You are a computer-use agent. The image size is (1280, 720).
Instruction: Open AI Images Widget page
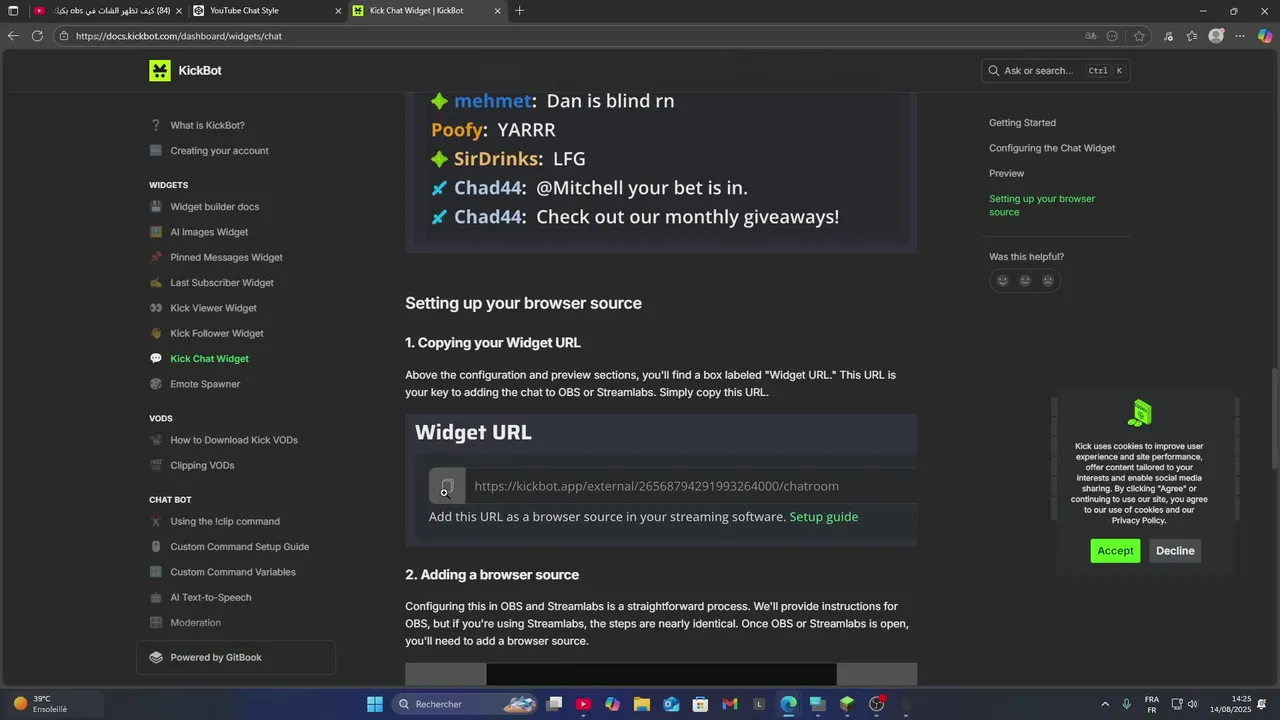point(209,232)
